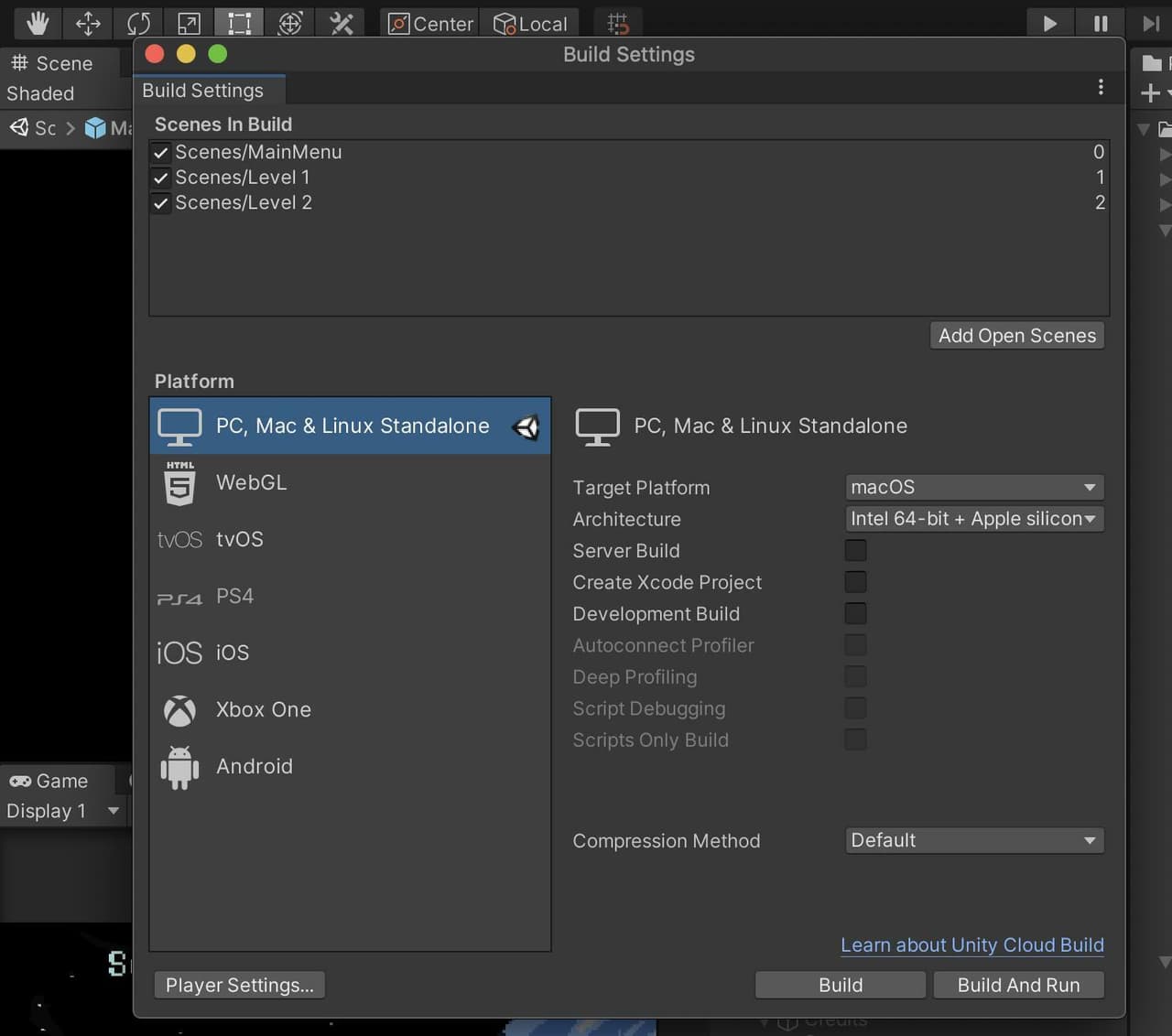The image size is (1172, 1036).
Task: Toggle the Script Debugging checkbox
Action: (855, 708)
